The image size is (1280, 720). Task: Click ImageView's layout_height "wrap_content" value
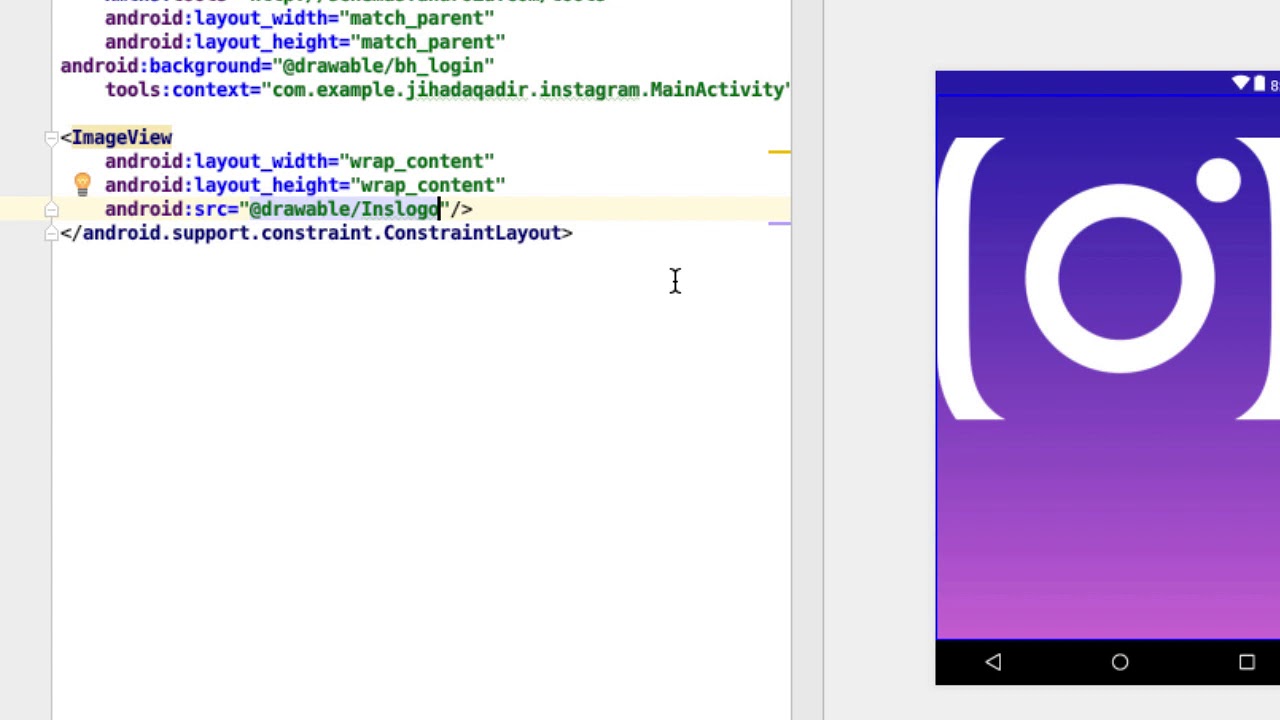point(427,185)
